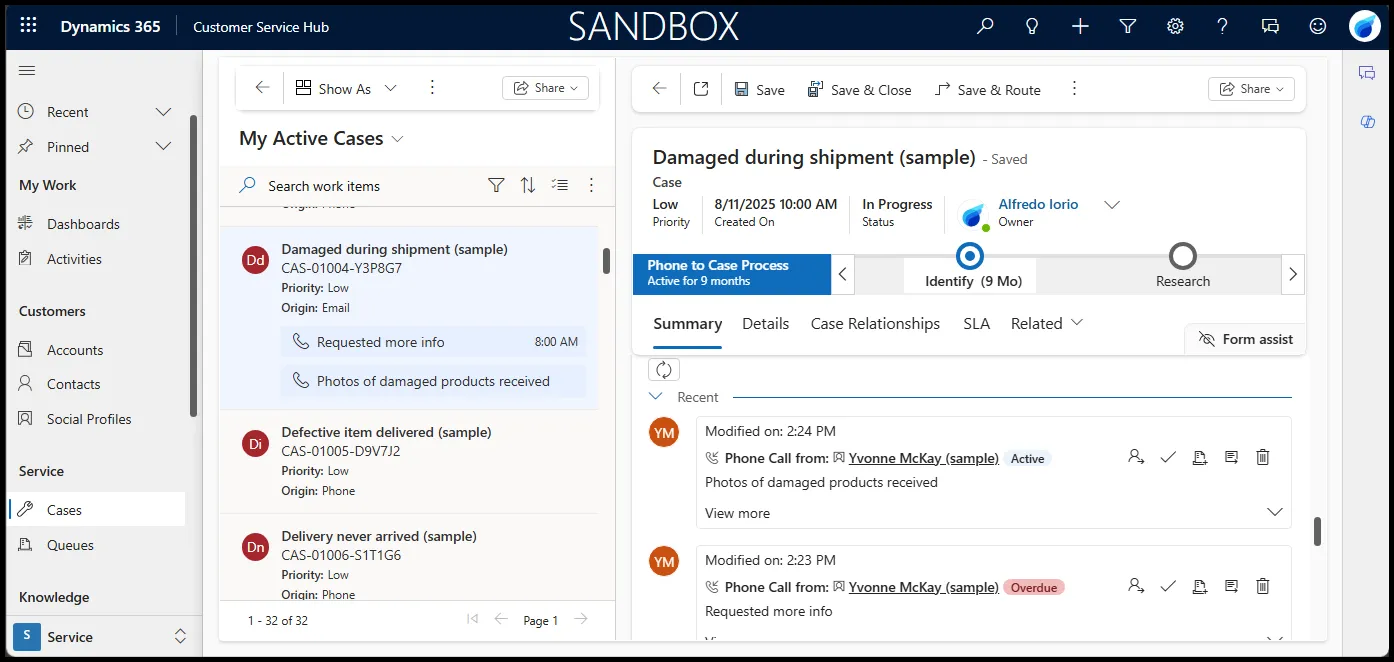Screen dimensions: 1394x662
Task: Expand the case header details chevron
Action: [1111, 205]
